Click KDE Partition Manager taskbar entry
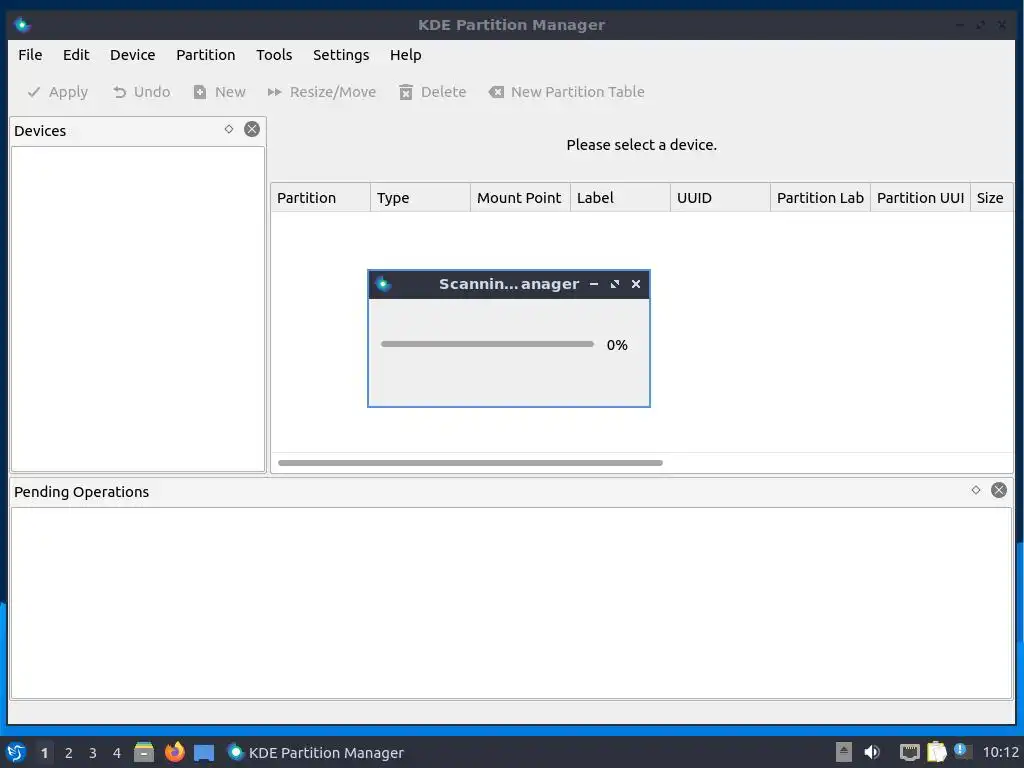This screenshot has width=1024, height=768. click(316, 752)
